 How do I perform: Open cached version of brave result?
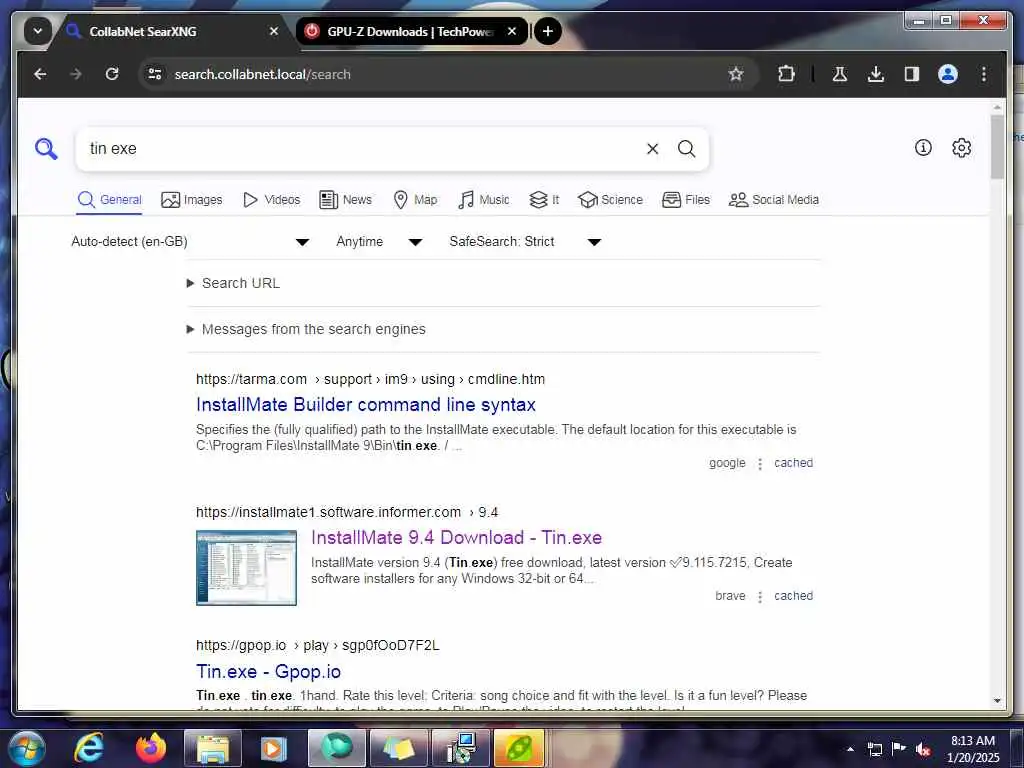[x=793, y=596]
